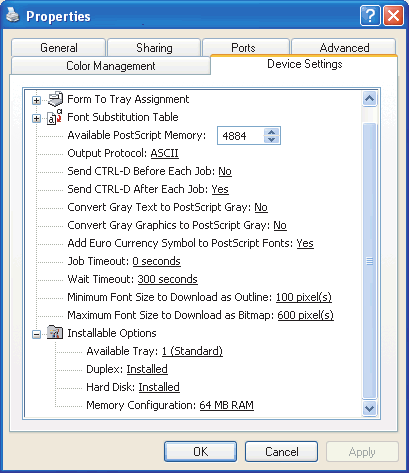Click the scrollbar down arrow

pos(369,408)
